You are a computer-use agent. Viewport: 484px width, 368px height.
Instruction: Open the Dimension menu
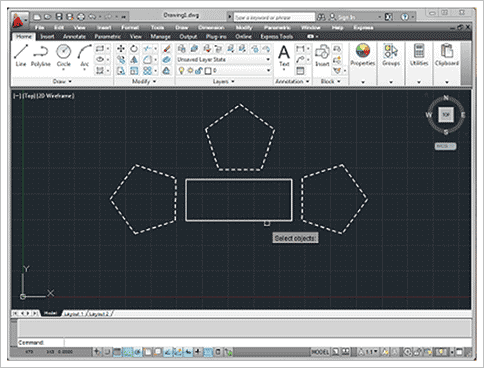click(211, 27)
